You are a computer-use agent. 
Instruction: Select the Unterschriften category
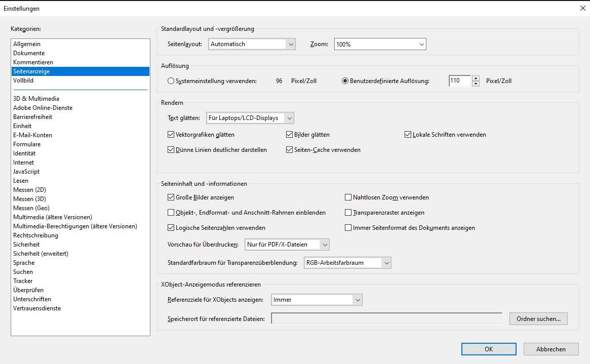pos(32,299)
